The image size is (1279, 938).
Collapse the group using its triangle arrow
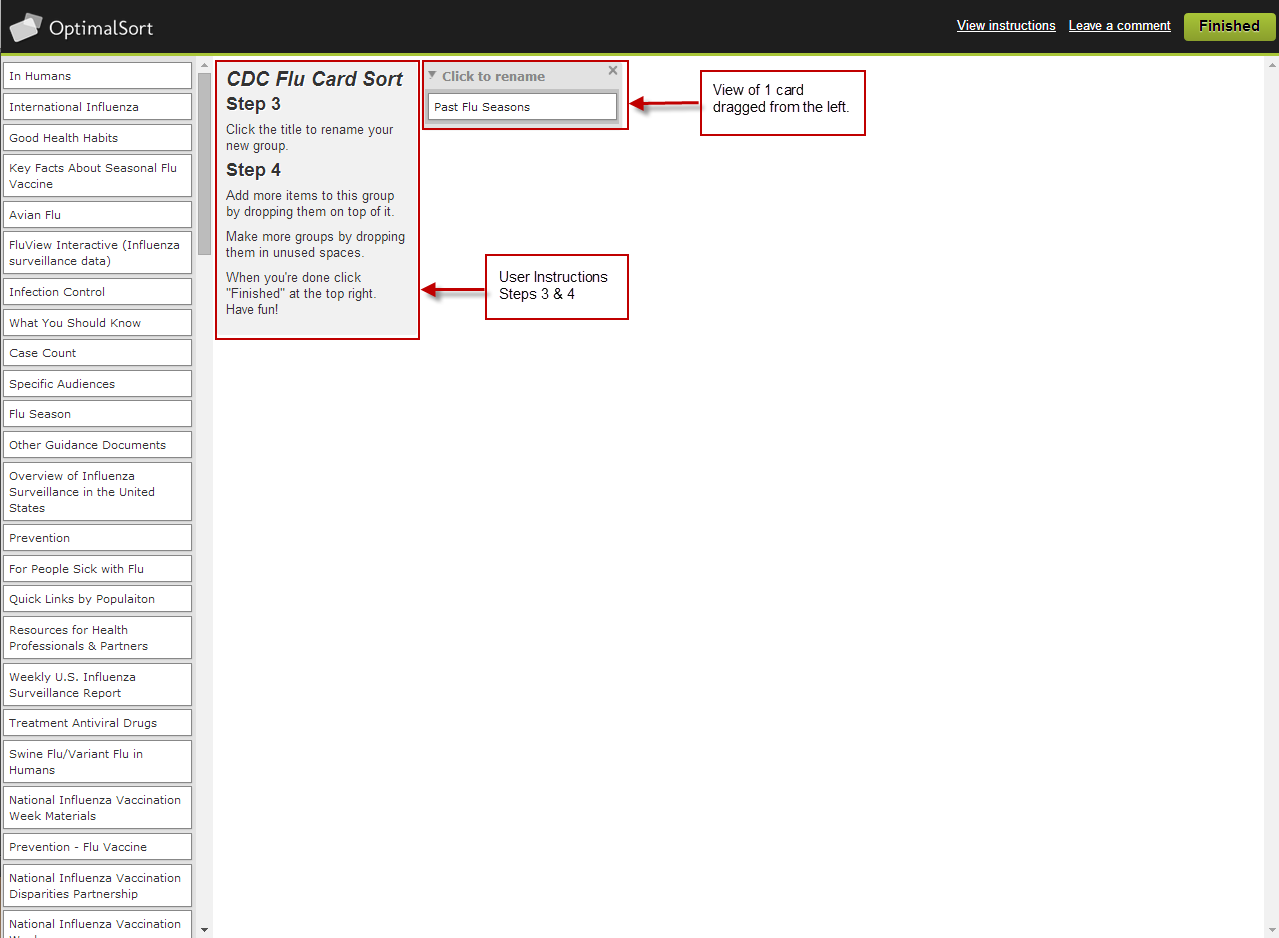coord(432,75)
